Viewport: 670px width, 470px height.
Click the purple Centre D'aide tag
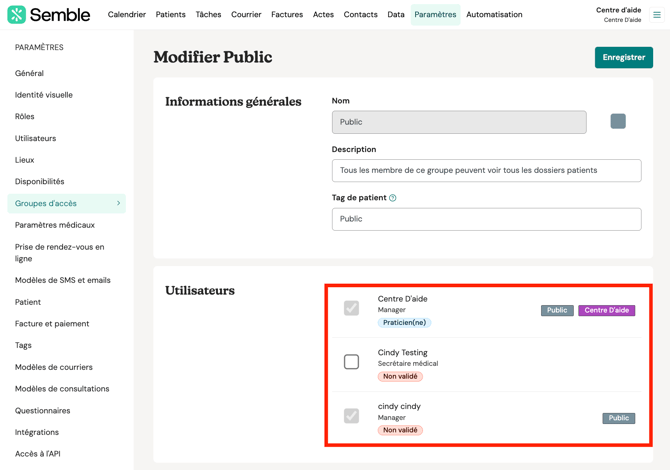point(606,310)
